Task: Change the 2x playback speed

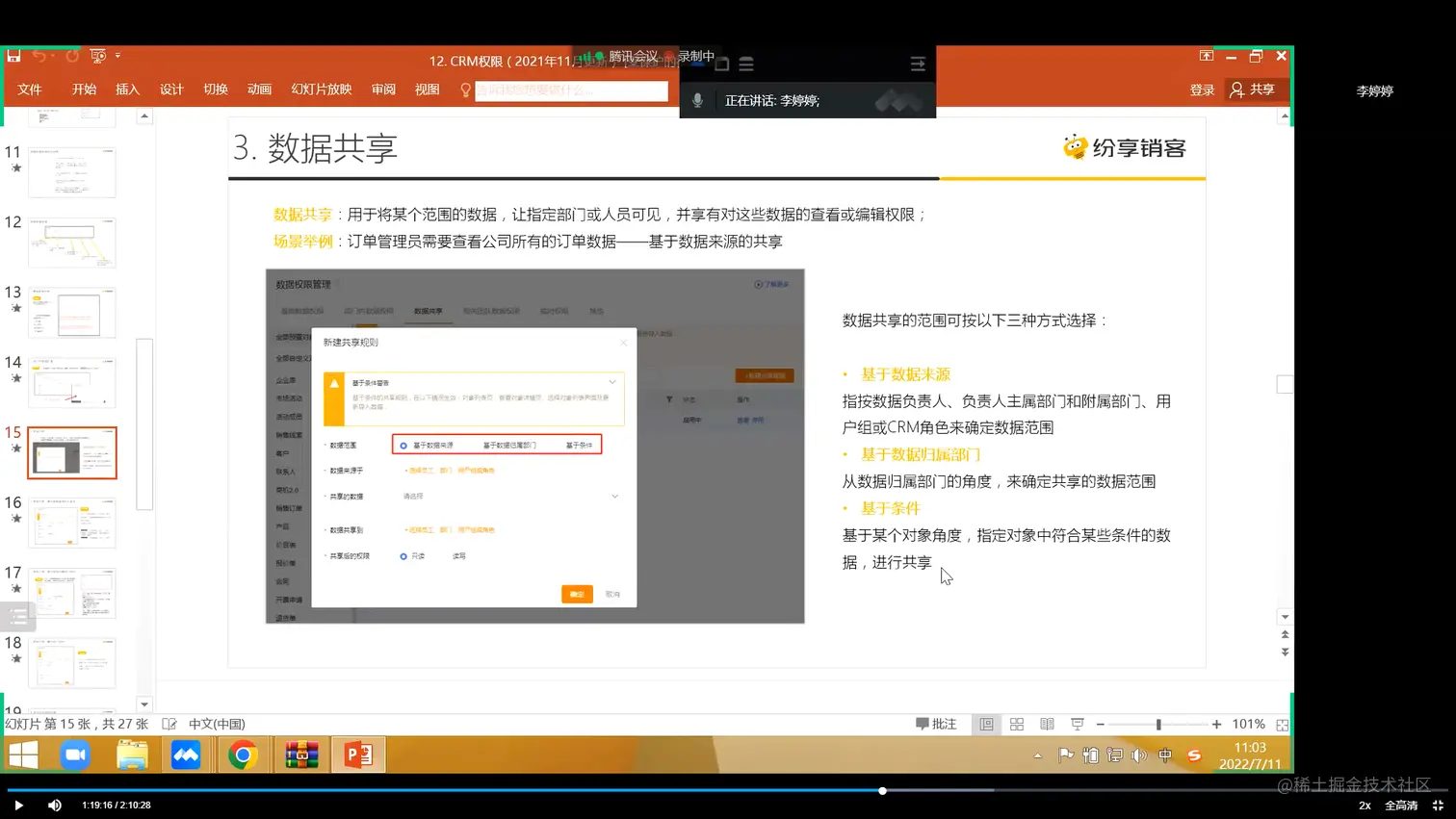Action: [1365, 806]
